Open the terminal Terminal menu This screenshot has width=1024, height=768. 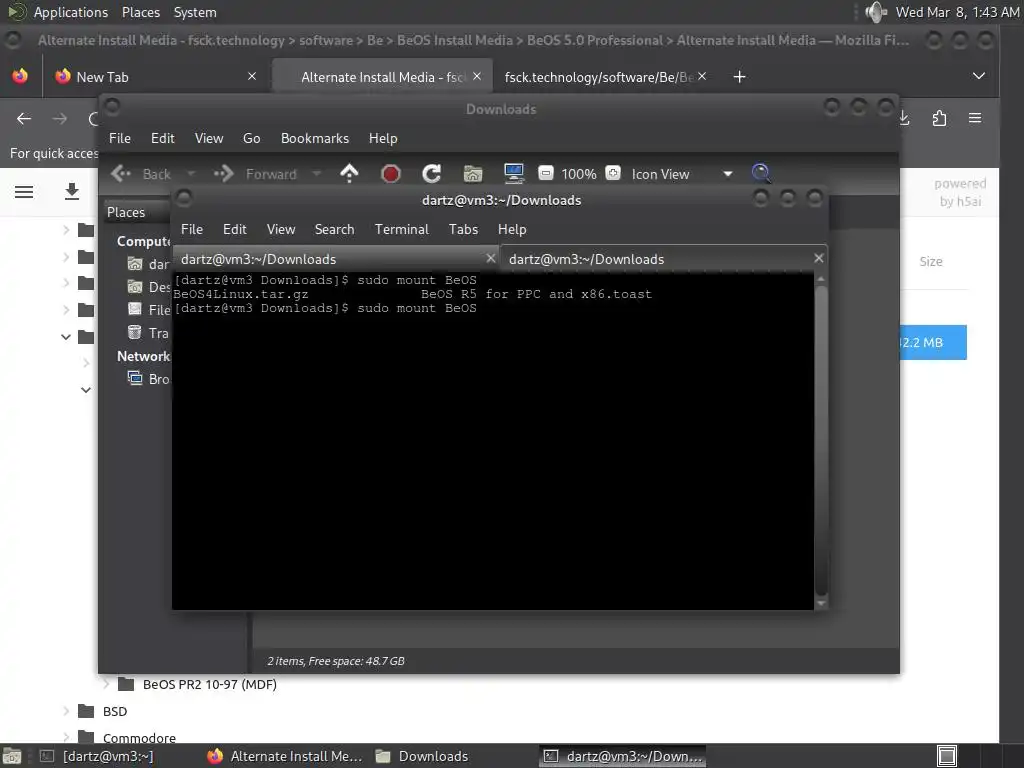point(402,229)
